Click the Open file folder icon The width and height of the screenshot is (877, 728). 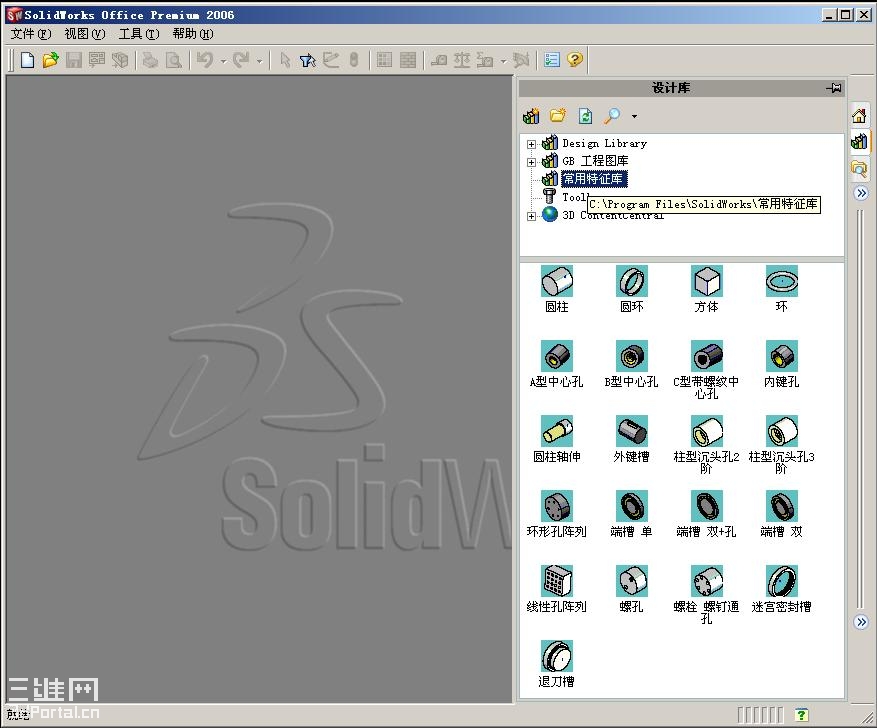pos(50,60)
